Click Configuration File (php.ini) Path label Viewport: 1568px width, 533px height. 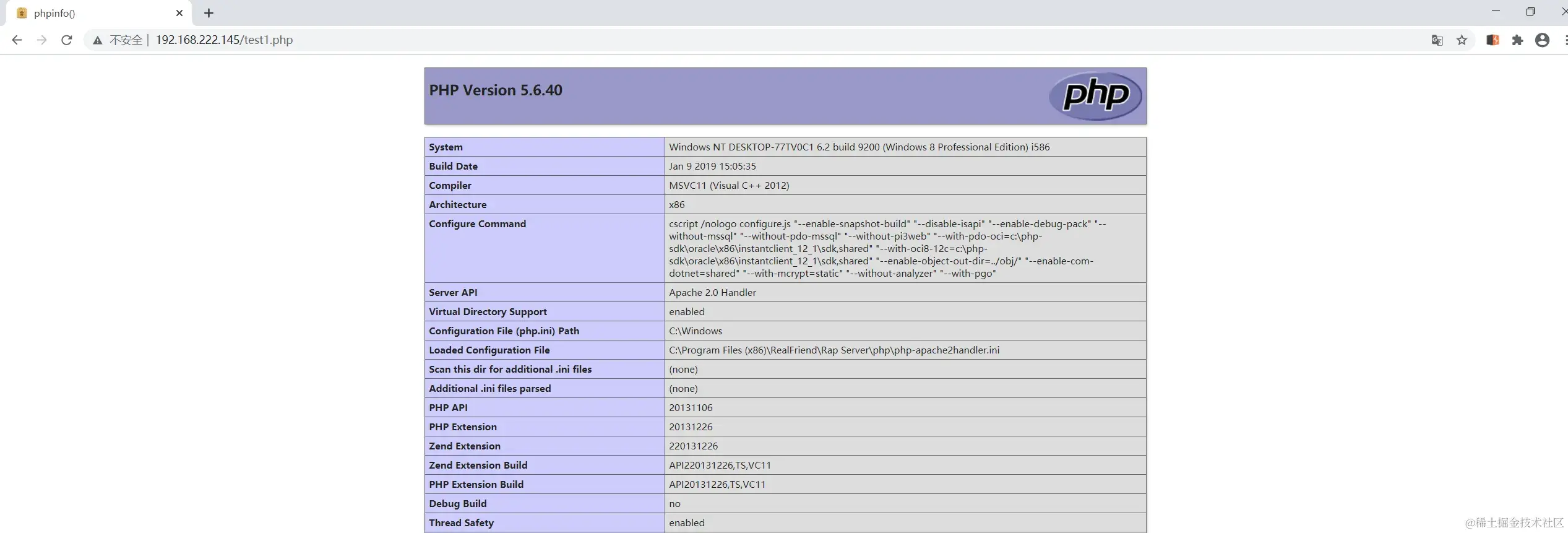504,331
